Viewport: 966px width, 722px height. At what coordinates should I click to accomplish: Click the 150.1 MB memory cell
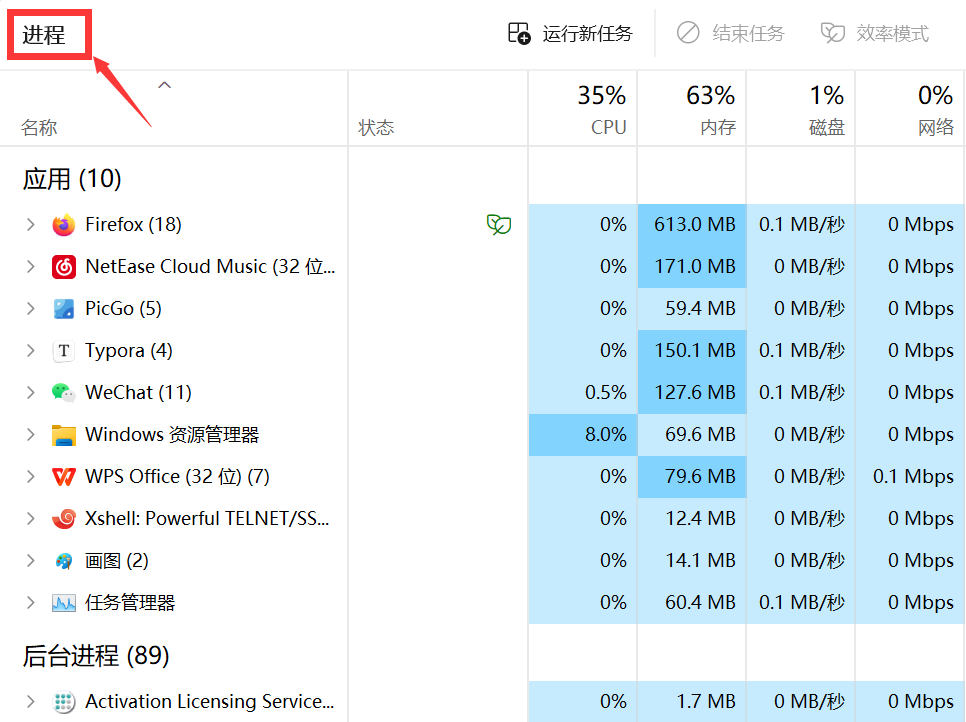pos(692,350)
